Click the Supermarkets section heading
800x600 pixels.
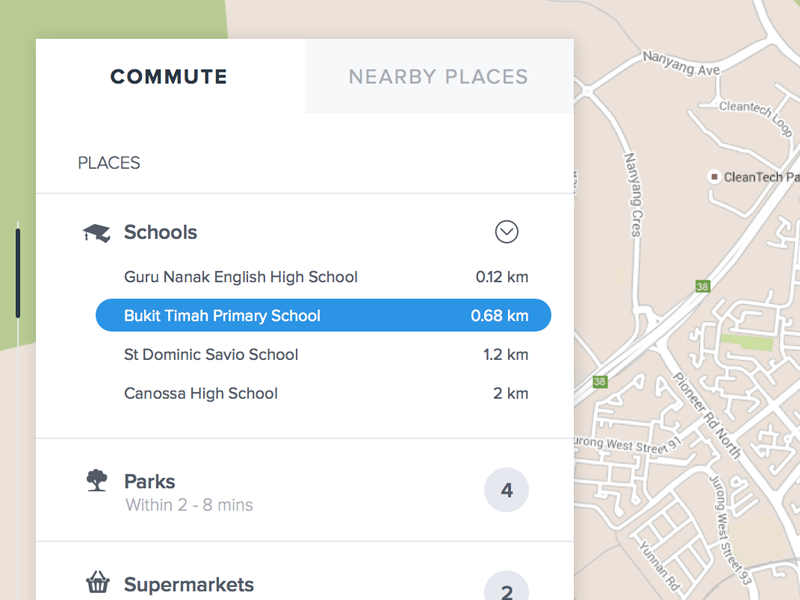tap(189, 585)
